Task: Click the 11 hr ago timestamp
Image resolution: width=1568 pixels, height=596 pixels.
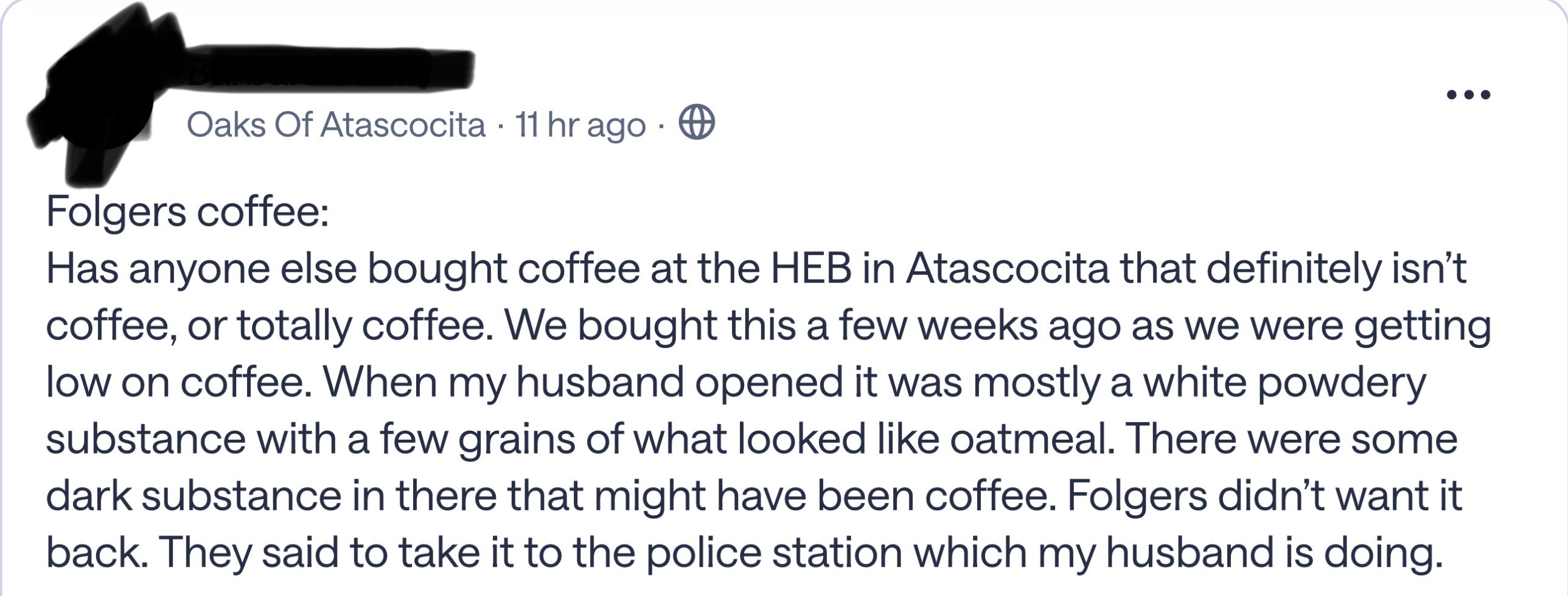Action: (x=580, y=126)
